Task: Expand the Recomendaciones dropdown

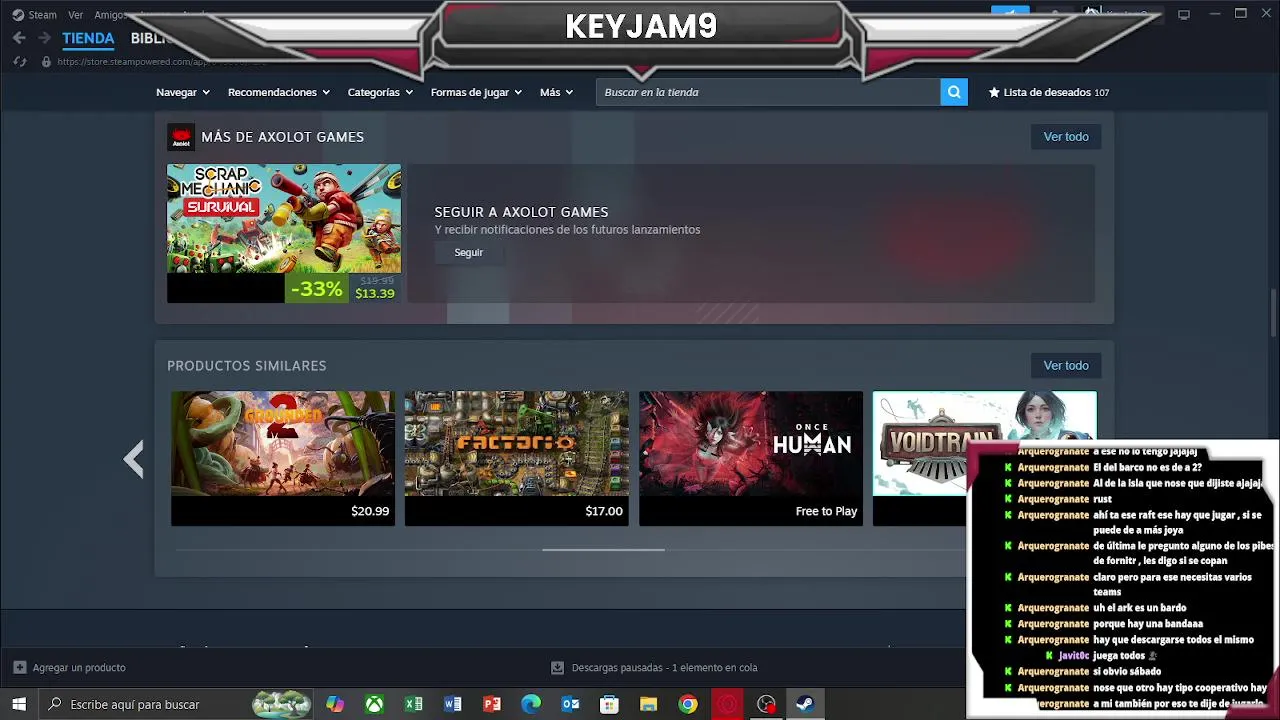Action: 279,92
